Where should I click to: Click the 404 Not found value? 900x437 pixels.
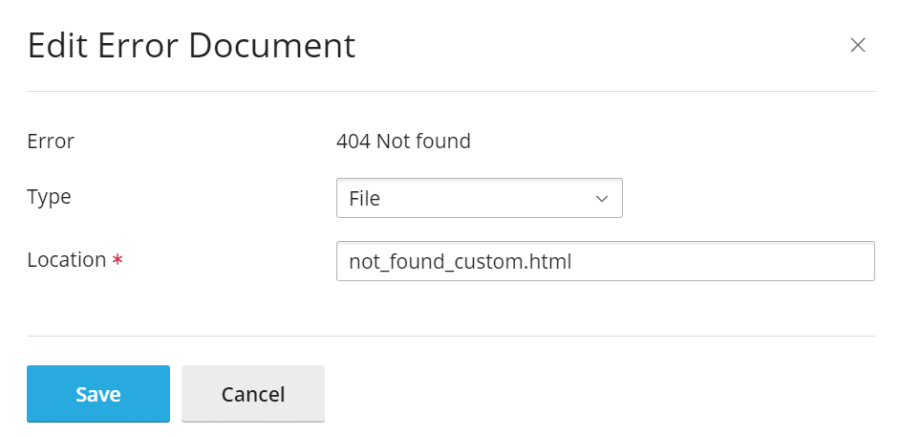[x=403, y=141]
